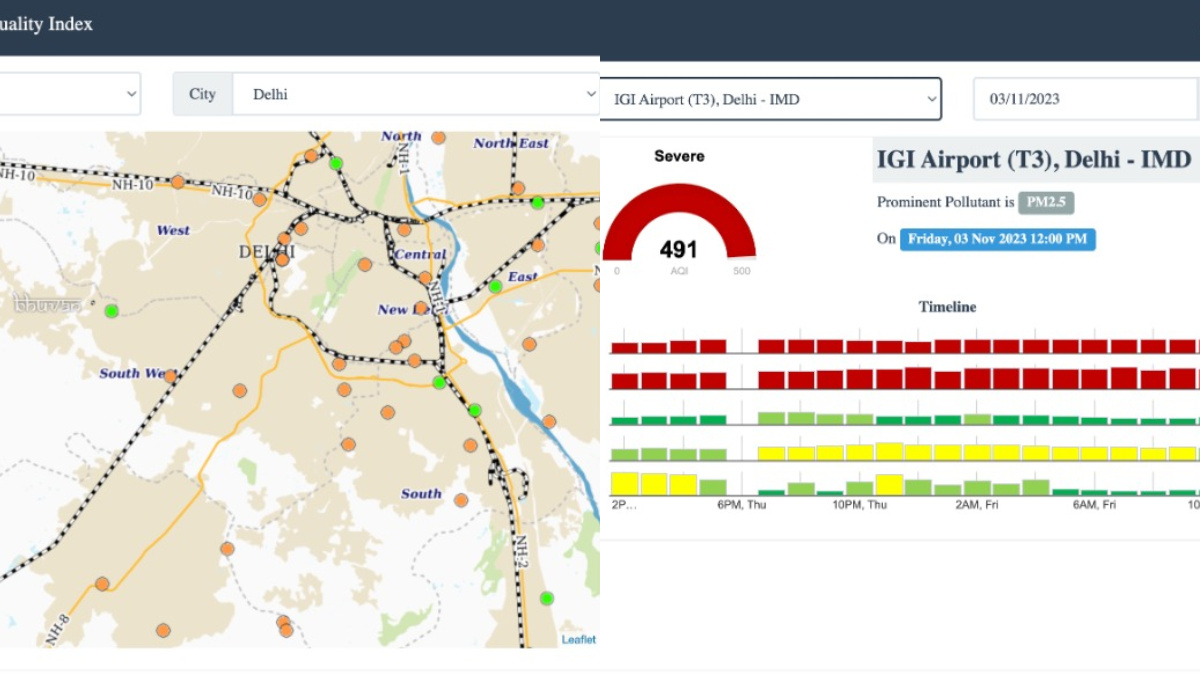Select the green marker just above Leaflet
This screenshot has height=675, width=1200.
tap(546, 598)
